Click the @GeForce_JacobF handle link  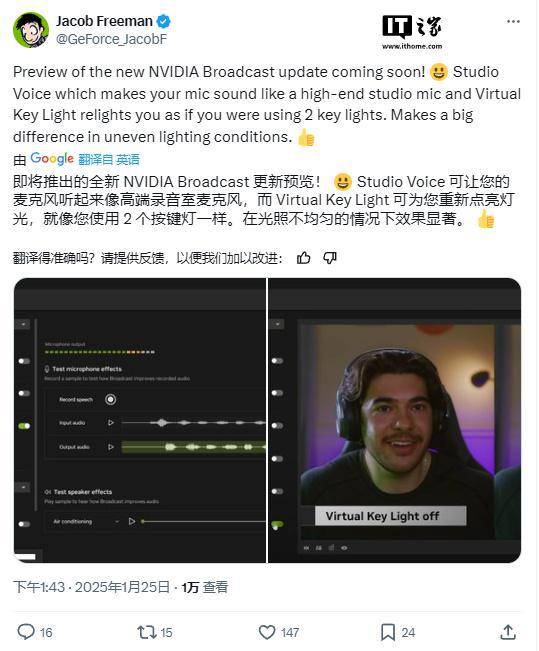[111, 39]
